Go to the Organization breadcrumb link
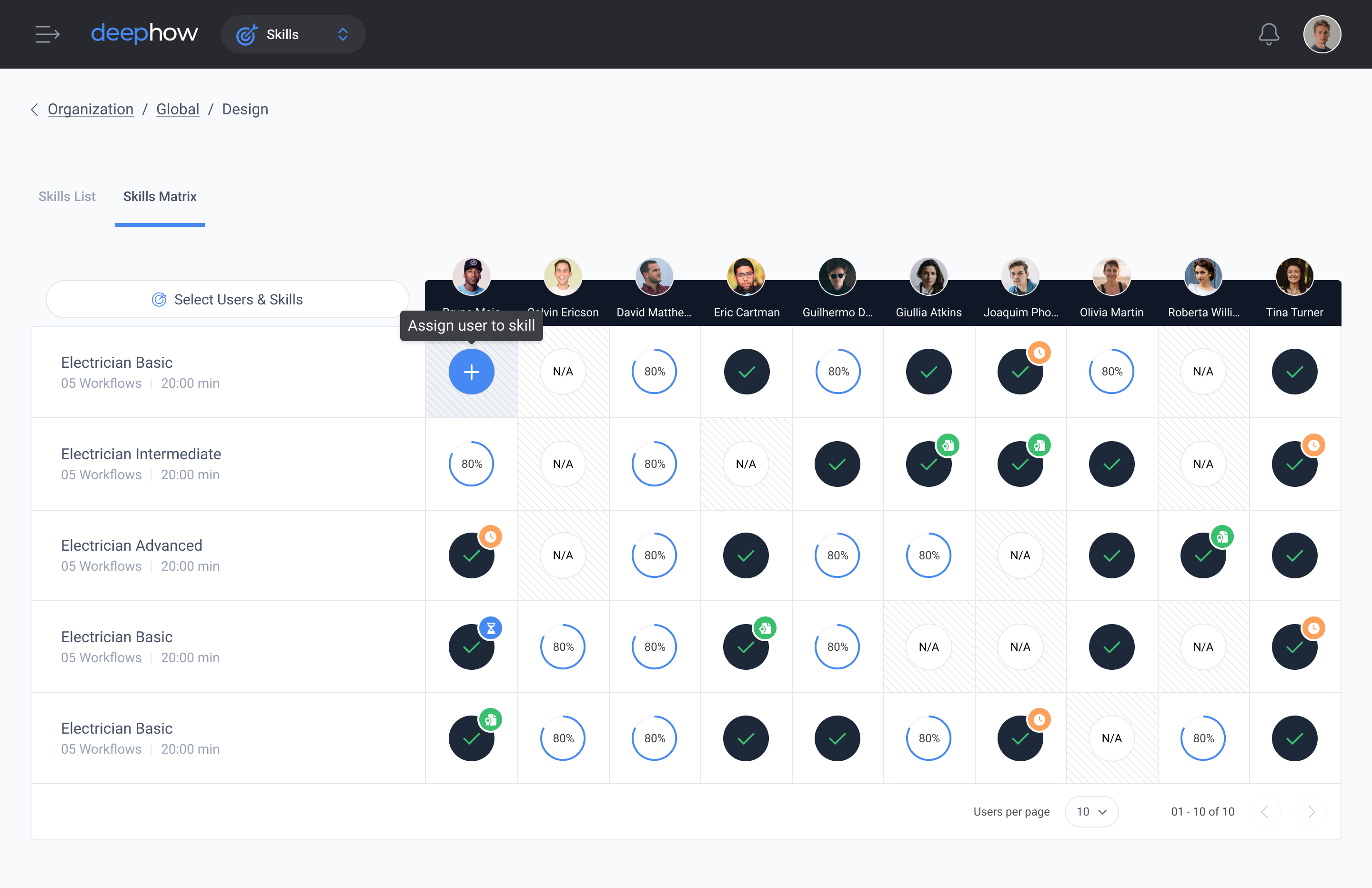 91,110
